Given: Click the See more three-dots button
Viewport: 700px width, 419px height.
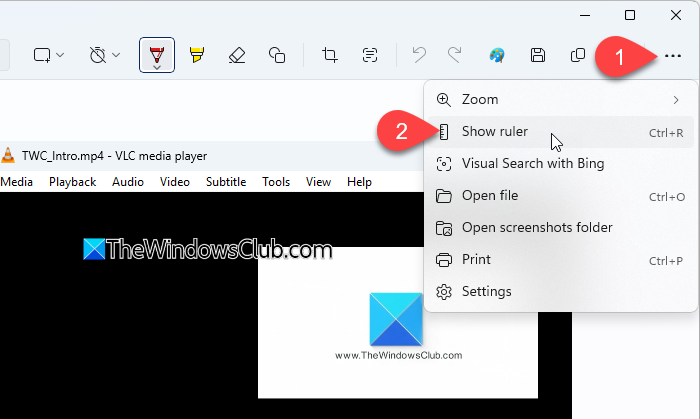Looking at the screenshot, I should (672, 56).
